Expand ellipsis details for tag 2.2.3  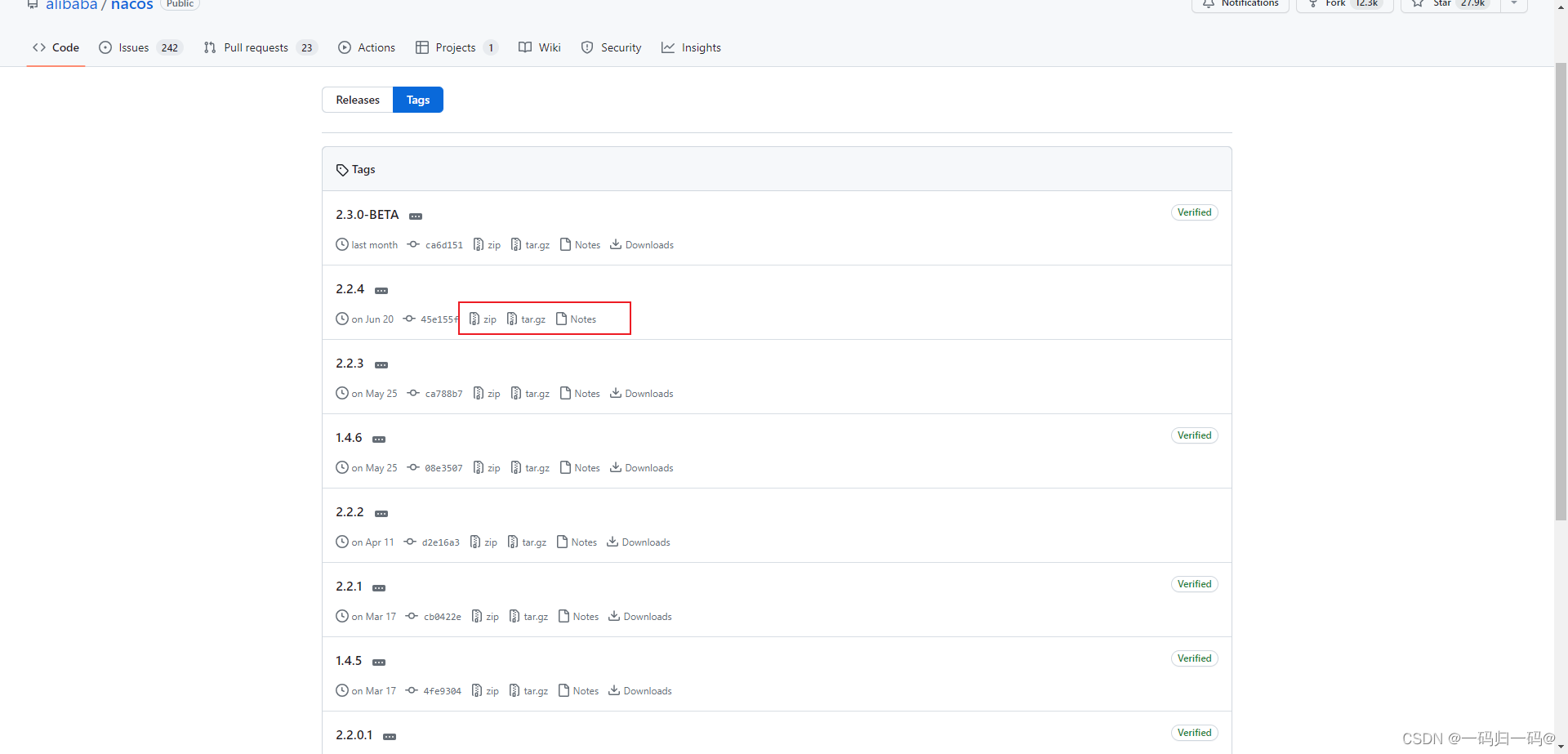[381, 364]
